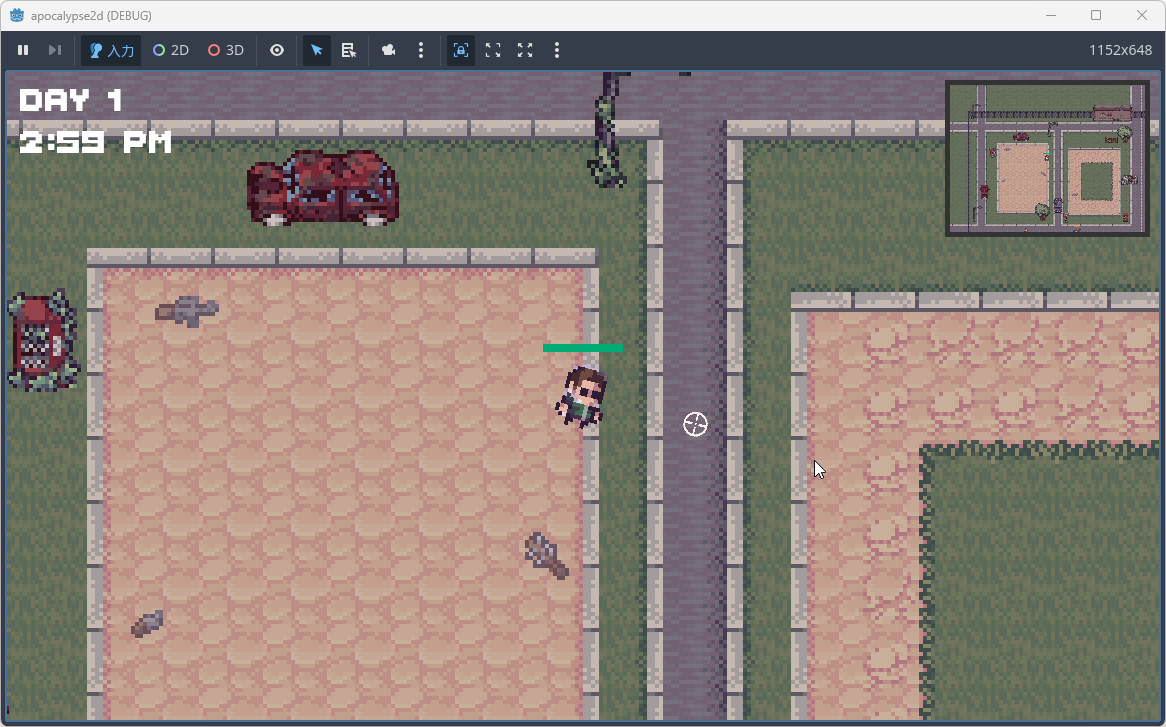Select the arrow pointer select tool
The height and width of the screenshot is (727, 1166).
click(x=317, y=50)
